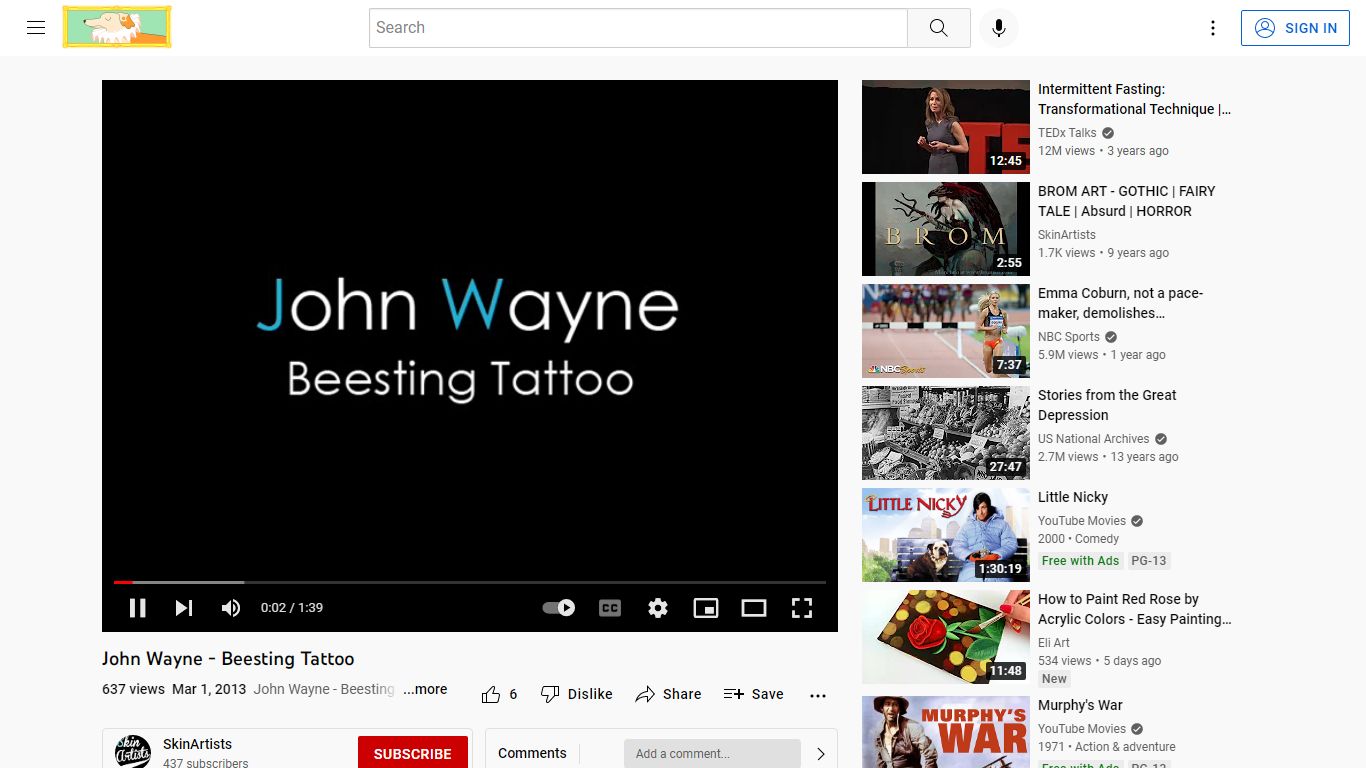This screenshot has height=768, width=1366.
Task: Click the 'Comments' heading
Action: pyautogui.click(x=532, y=753)
